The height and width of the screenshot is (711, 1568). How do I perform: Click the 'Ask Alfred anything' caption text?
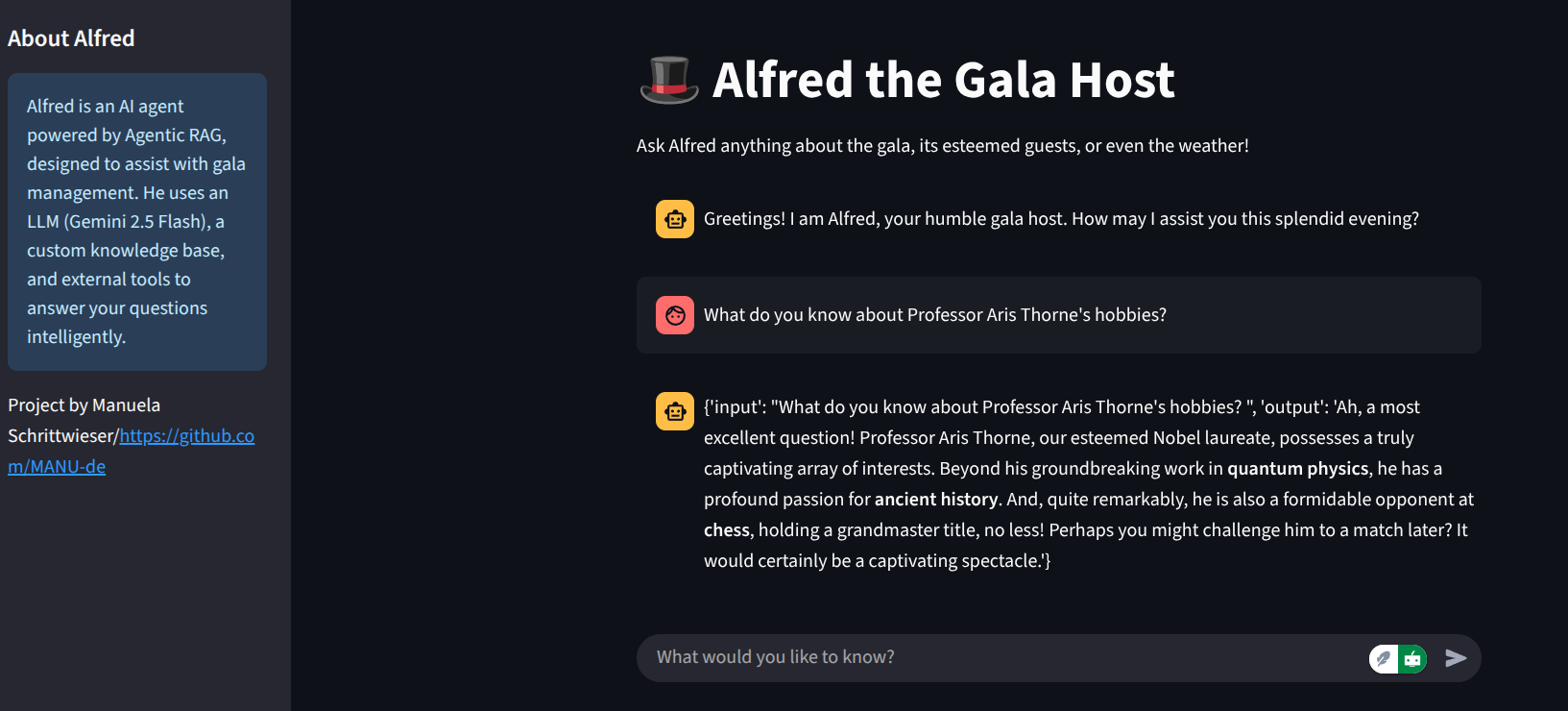point(942,146)
